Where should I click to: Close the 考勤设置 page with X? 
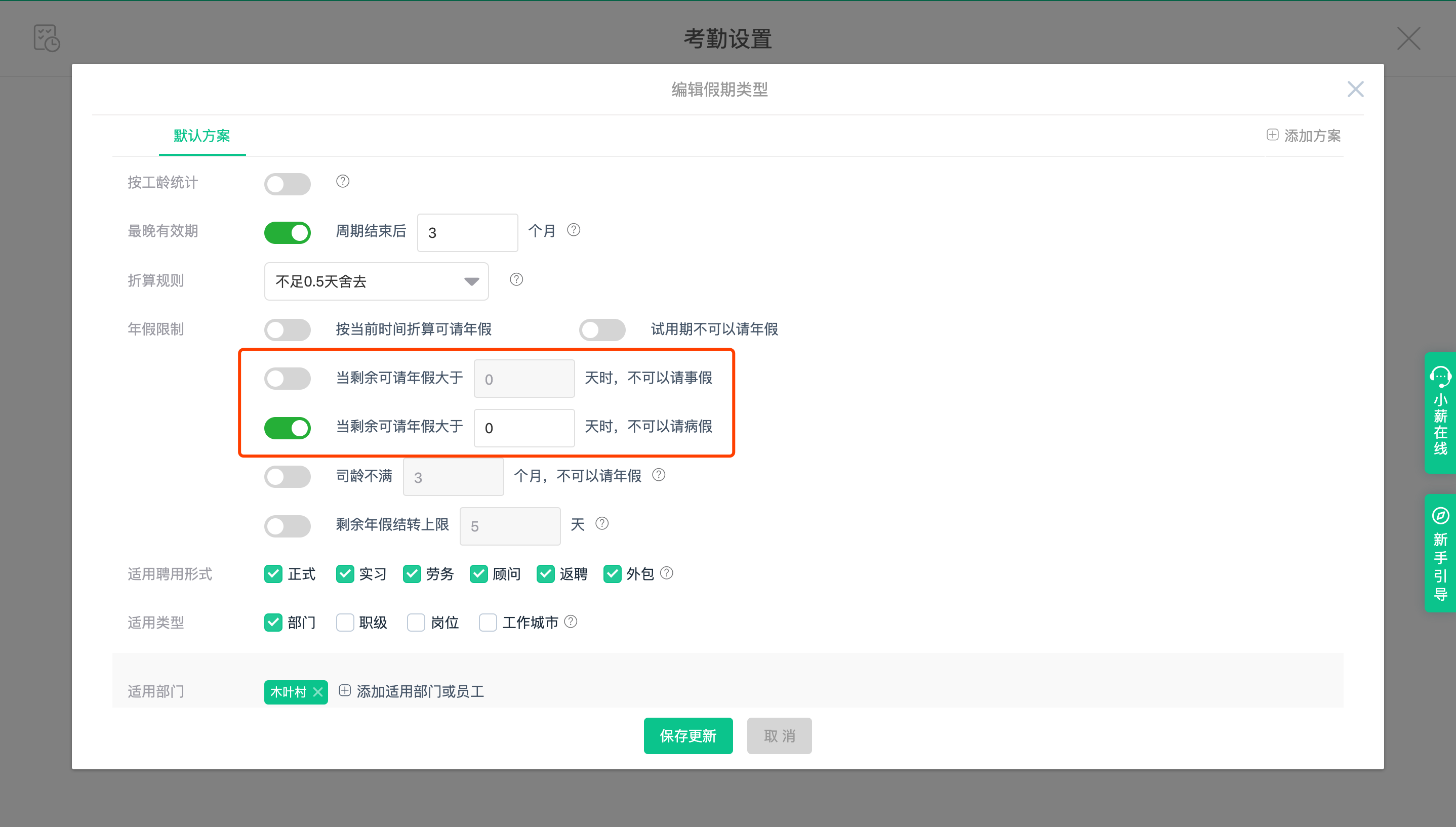click(x=1408, y=38)
